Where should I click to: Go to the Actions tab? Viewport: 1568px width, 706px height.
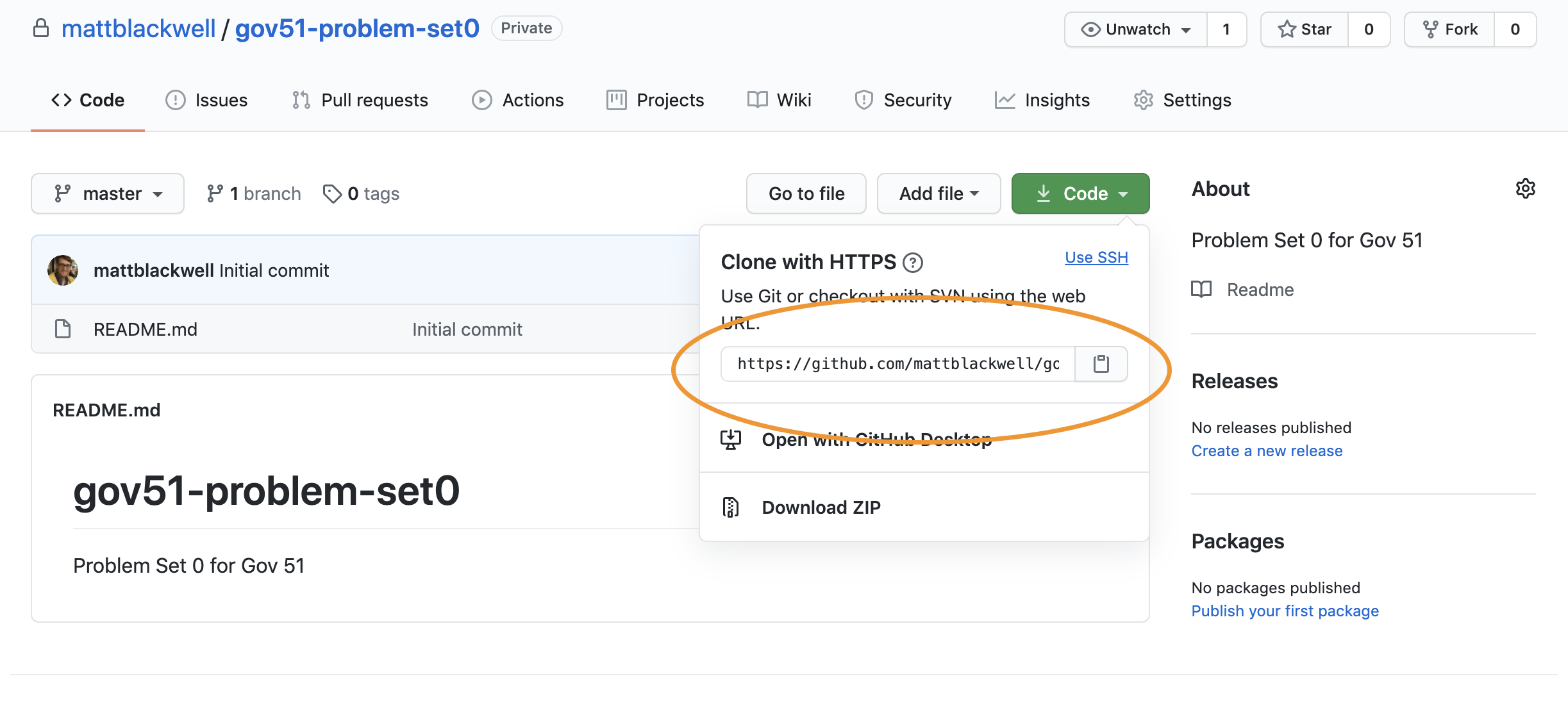518,100
